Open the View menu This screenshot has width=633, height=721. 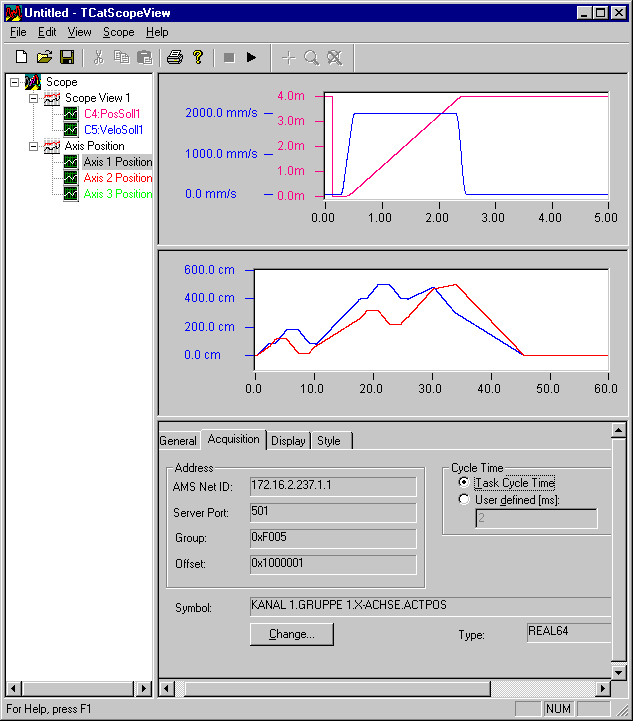point(80,32)
